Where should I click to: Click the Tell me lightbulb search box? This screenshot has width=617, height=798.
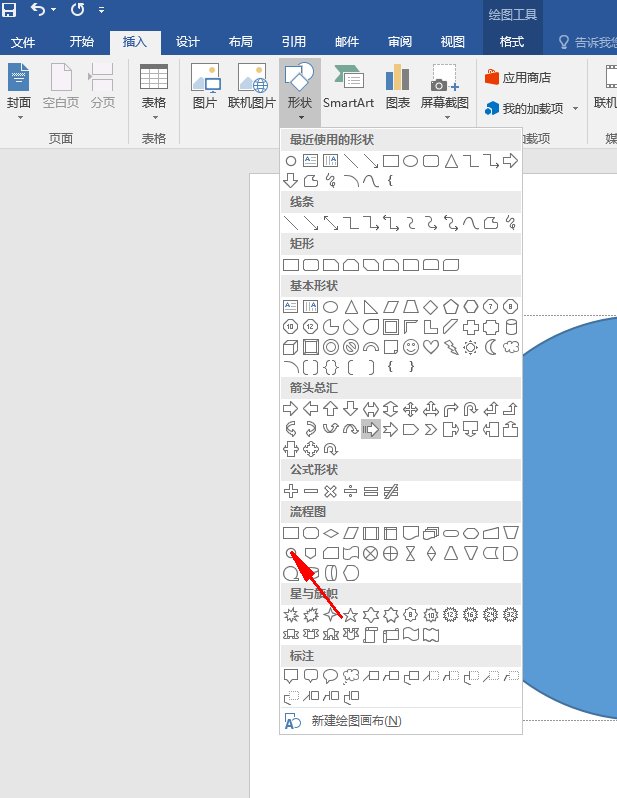(588, 42)
